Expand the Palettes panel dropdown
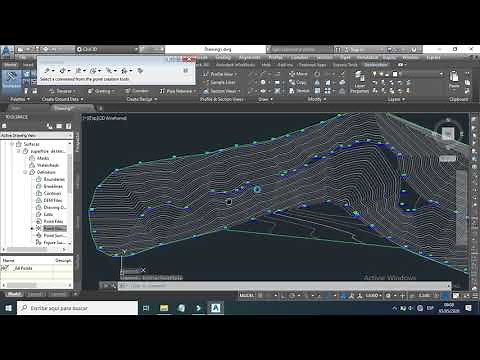Viewport: 480px width, 360px height. coord(20,99)
